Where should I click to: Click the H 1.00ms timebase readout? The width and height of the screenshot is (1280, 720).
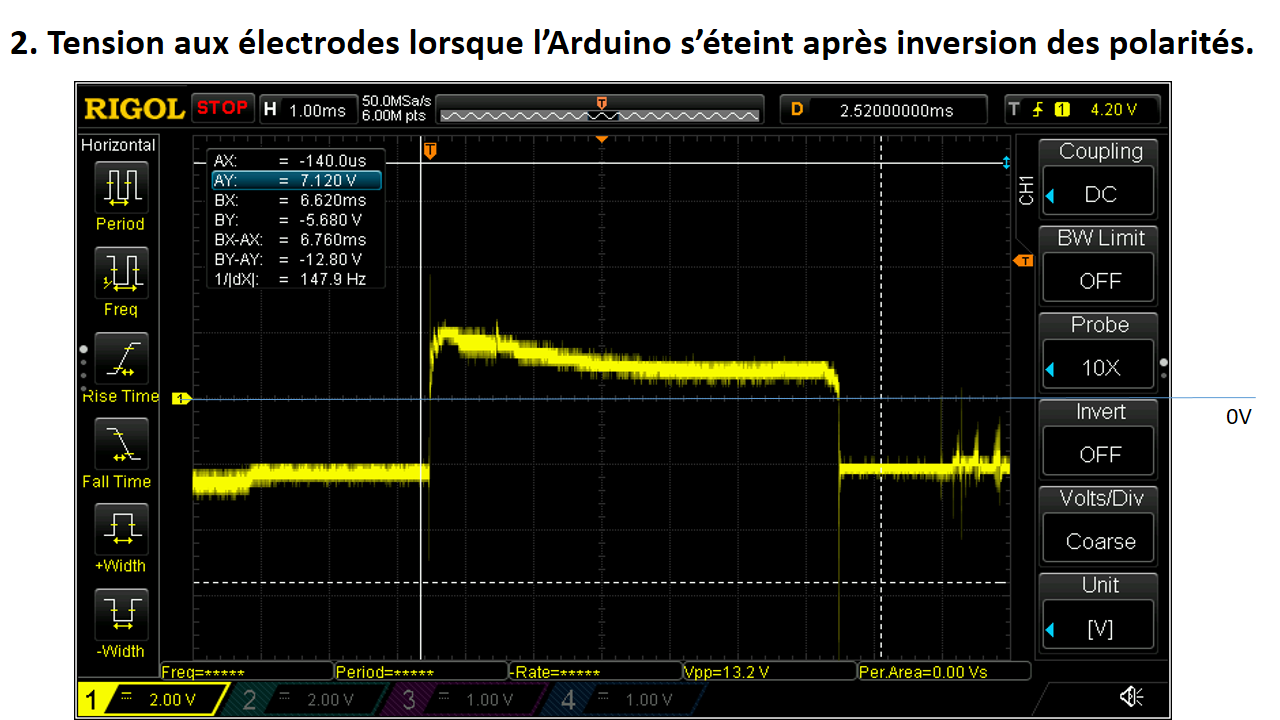308,109
